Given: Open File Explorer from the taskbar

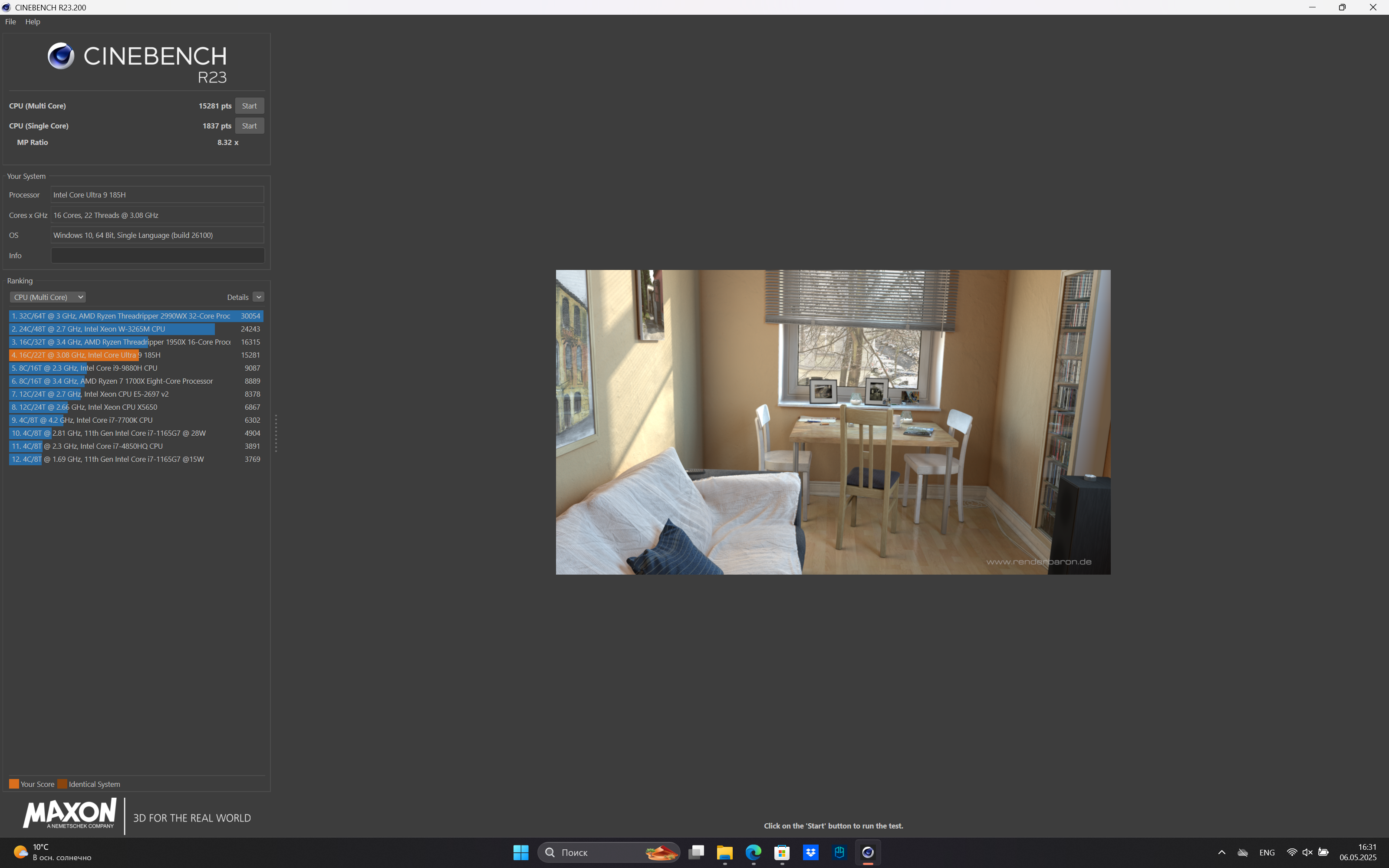Looking at the screenshot, I should coord(725,852).
